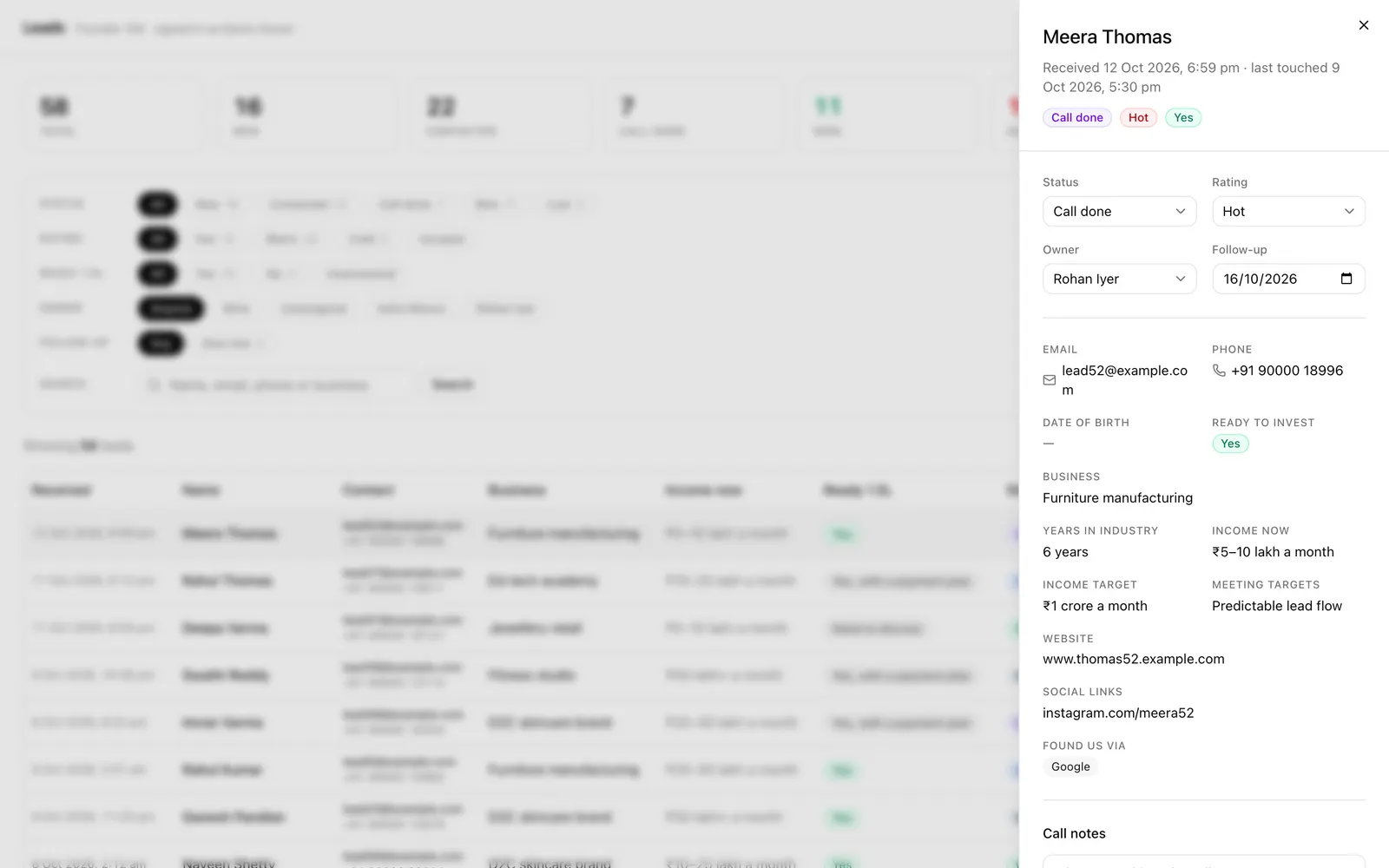Click the search input in the blurred leads page

coord(273,385)
